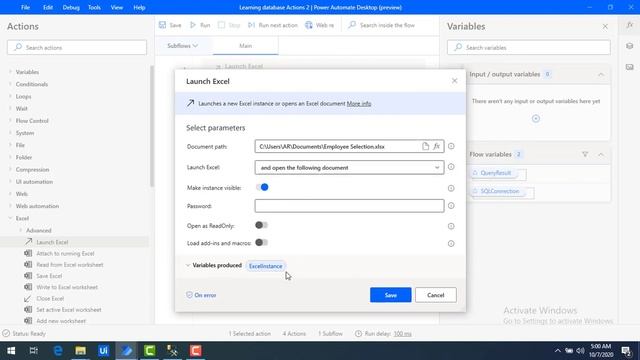This screenshot has height=360, width=640.
Task: Click the ExcelInstance variable chip
Action: 266,266
